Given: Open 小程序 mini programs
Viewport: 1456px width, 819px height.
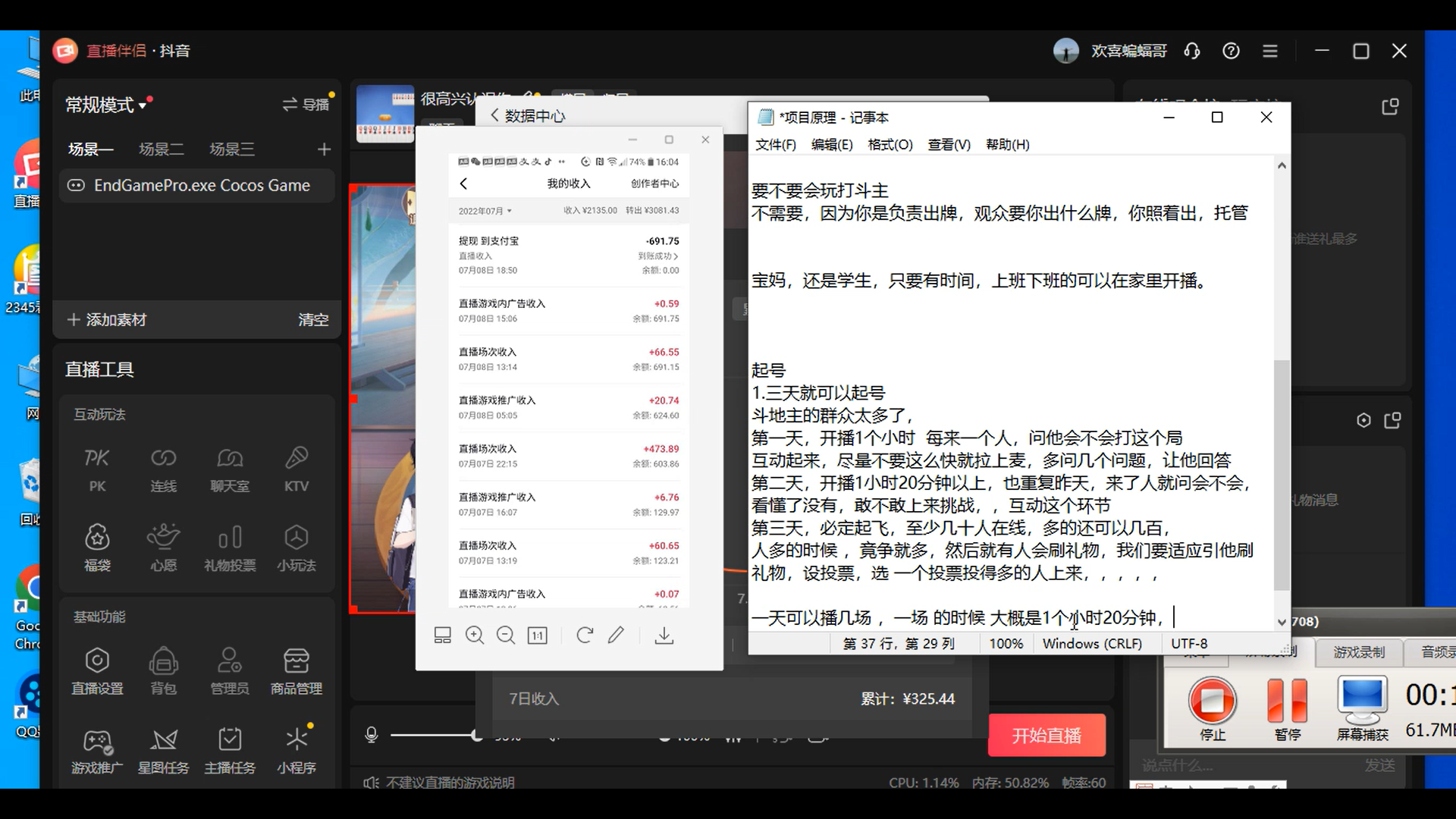Looking at the screenshot, I should click(296, 751).
